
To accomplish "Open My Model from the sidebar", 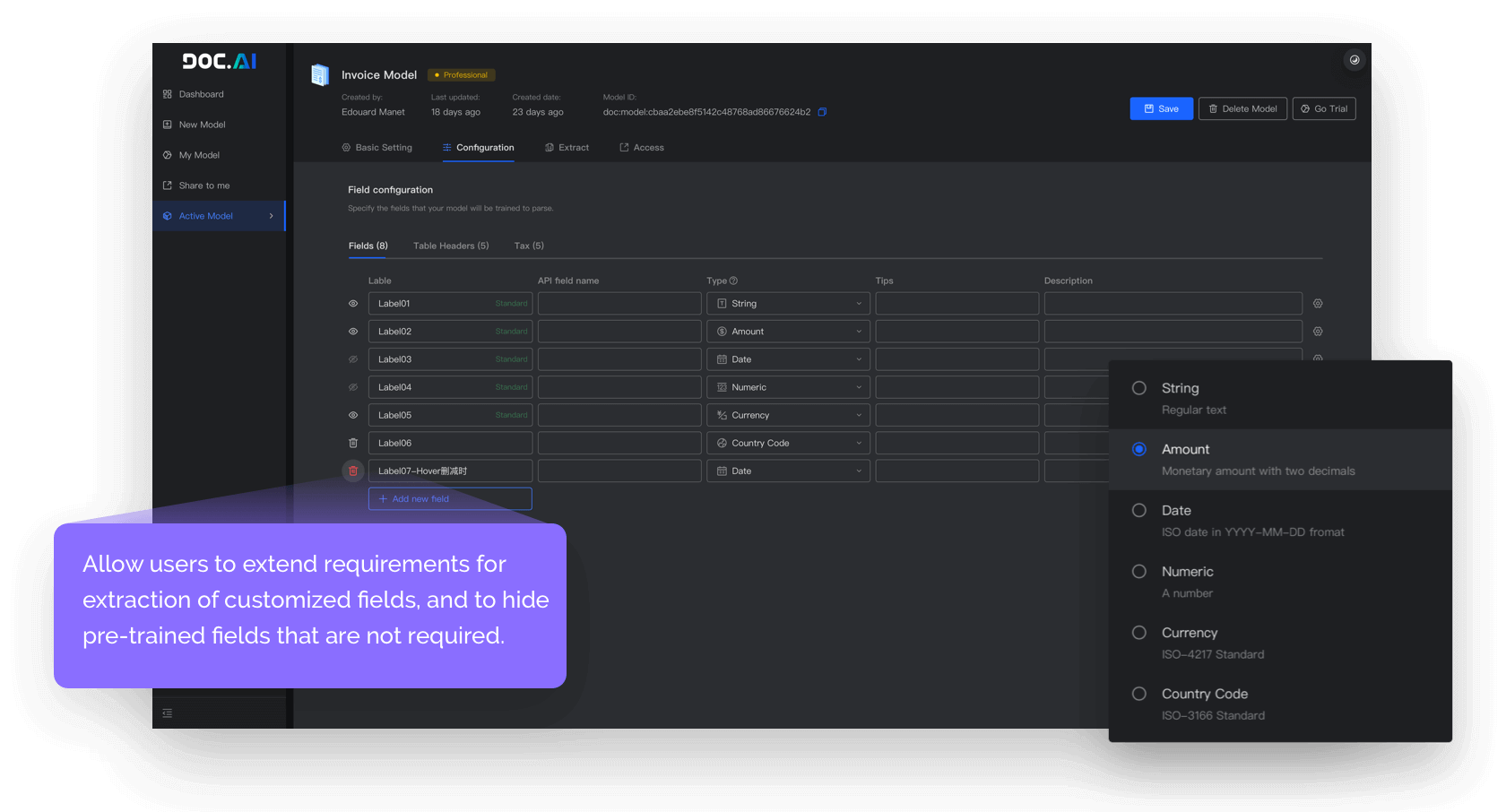I will [x=198, y=155].
